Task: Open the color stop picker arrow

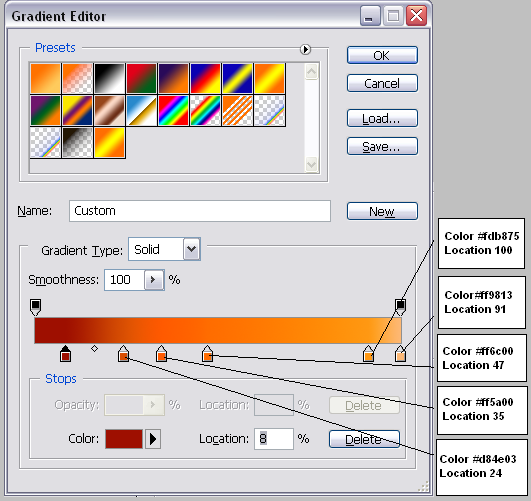Action: (153, 439)
